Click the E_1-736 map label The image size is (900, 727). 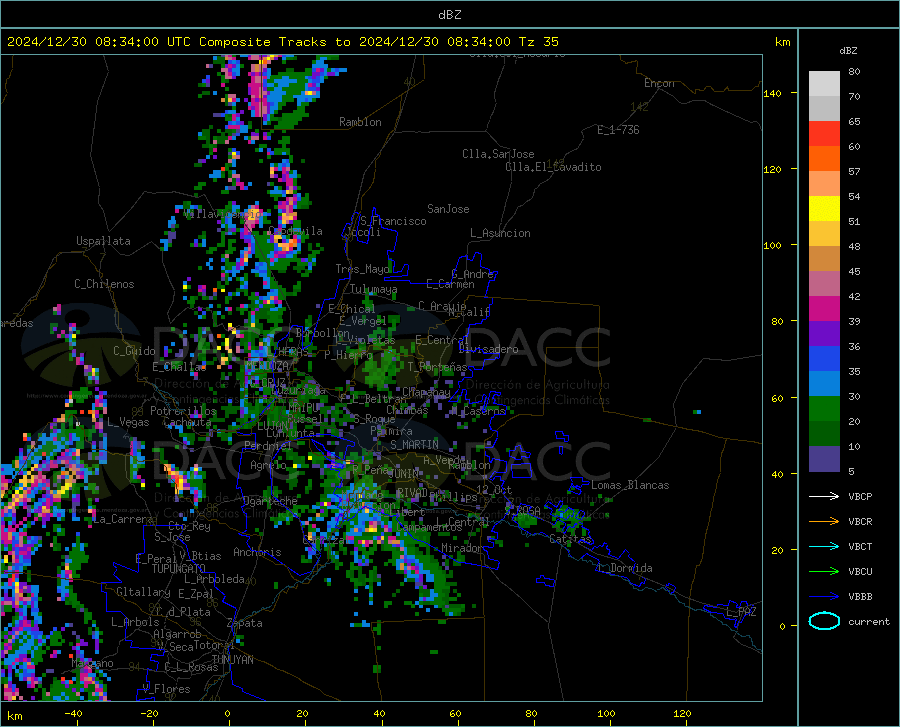[x=618, y=130]
